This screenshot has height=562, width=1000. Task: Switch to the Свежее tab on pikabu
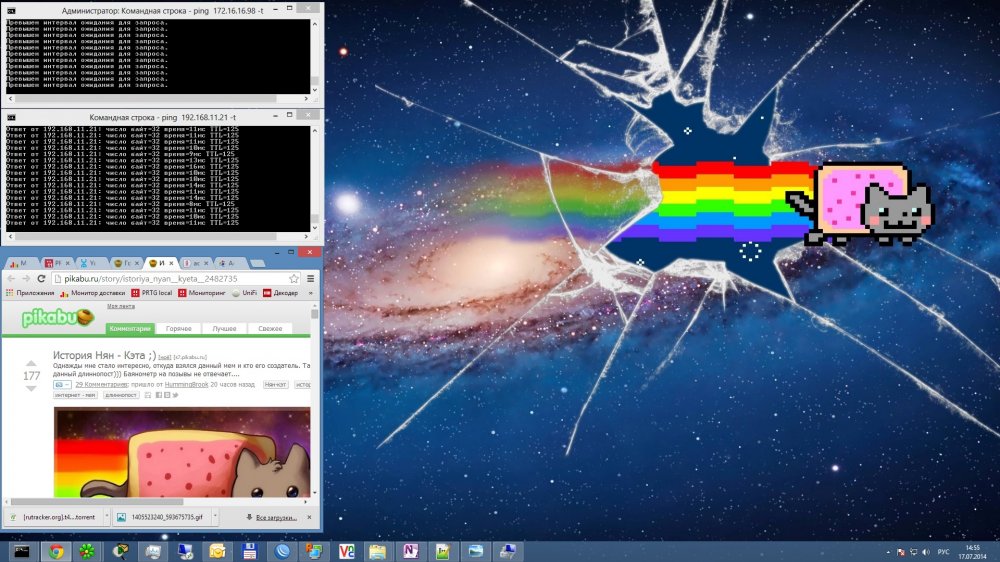point(270,329)
